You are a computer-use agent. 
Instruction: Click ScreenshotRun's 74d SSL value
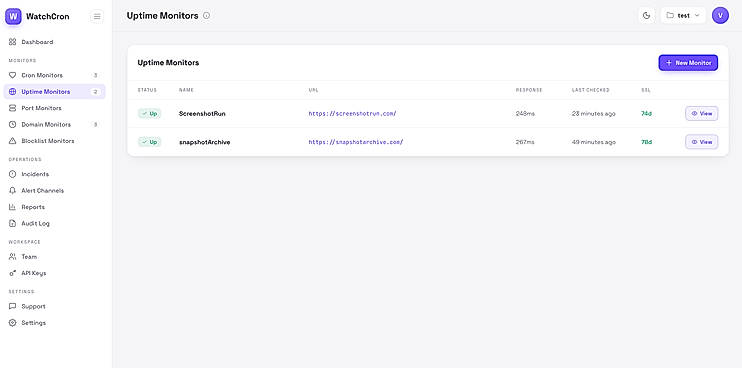coord(646,114)
